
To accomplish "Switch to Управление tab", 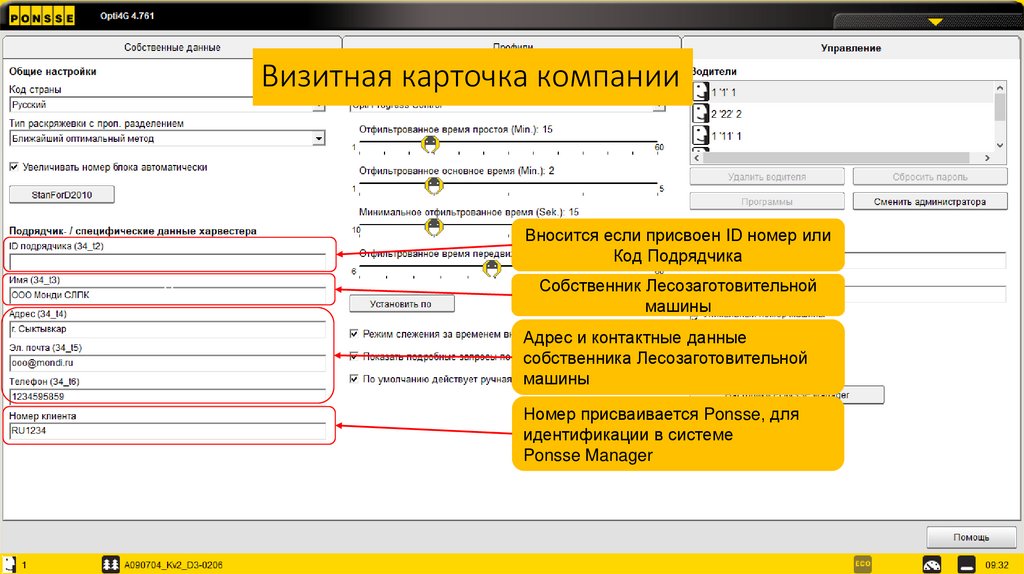I will pos(850,48).
